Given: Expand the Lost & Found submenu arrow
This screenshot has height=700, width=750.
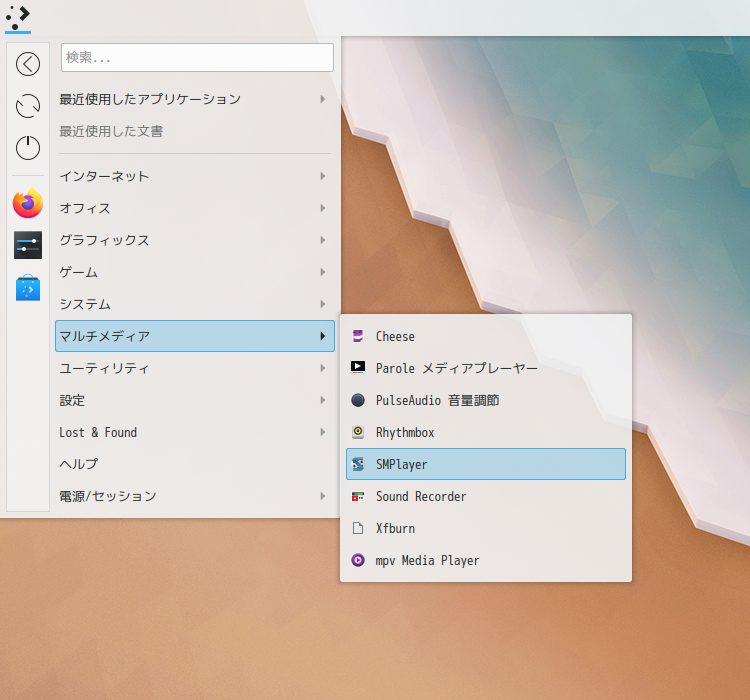Looking at the screenshot, I should pos(323,432).
